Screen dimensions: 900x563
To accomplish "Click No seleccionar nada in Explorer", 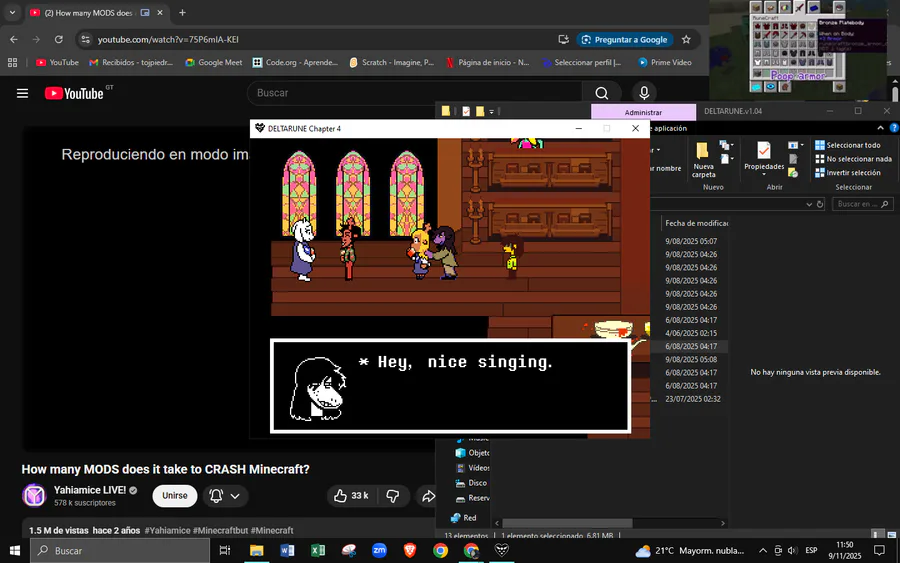I will pos(853,159).
